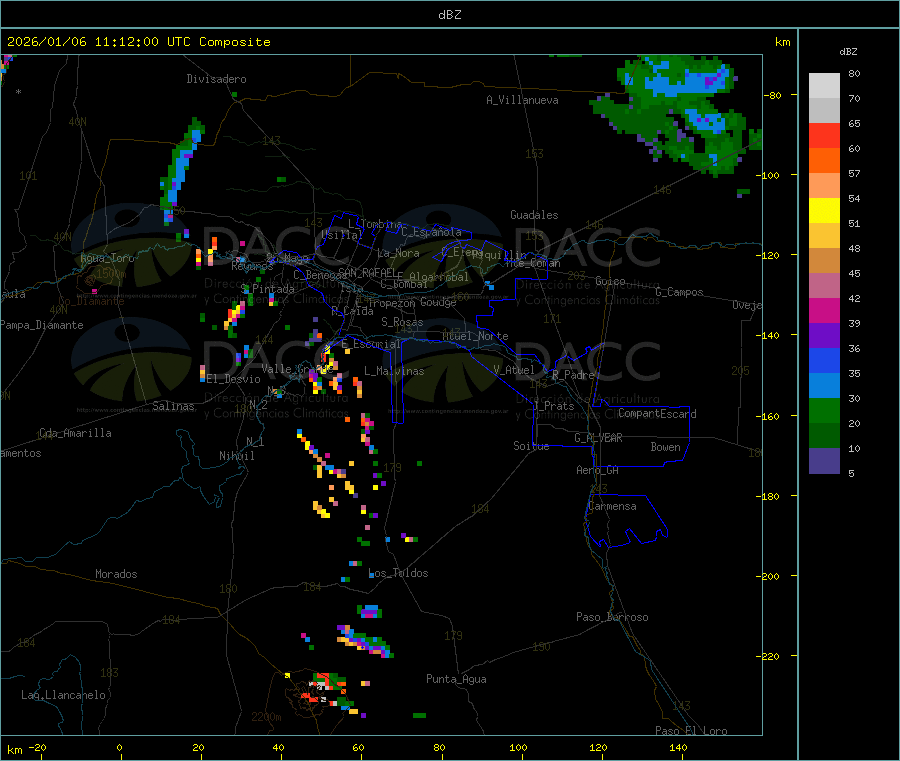Click the S_Rosas label

pyautogui.click(x=402, y=323)
